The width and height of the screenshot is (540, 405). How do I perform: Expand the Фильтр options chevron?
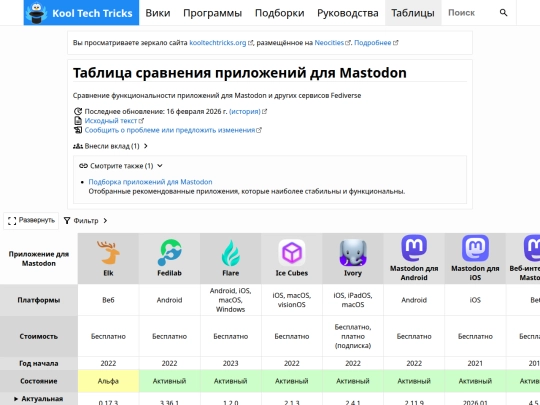point(105,220)
